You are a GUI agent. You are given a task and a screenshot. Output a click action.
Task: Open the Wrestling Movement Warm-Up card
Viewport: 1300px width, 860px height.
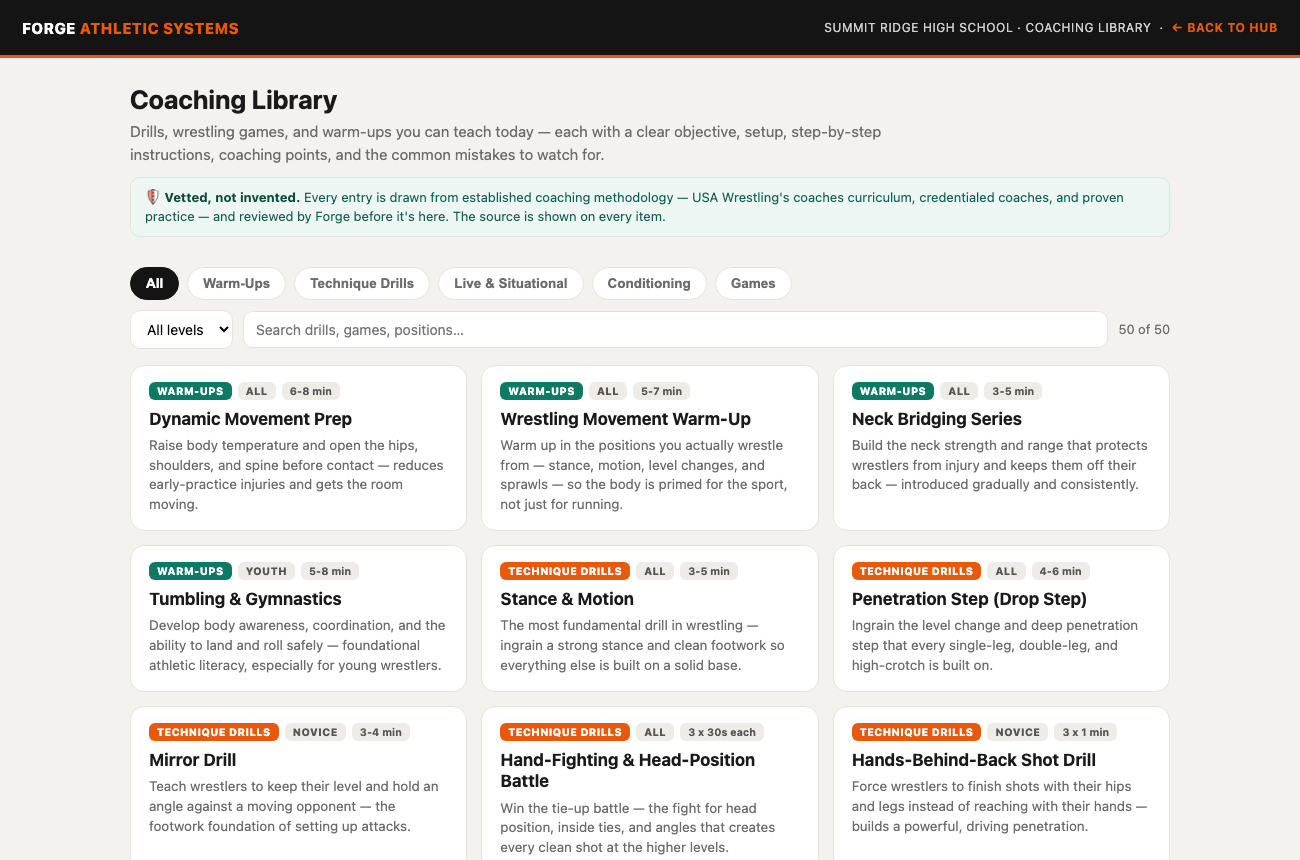650,447
